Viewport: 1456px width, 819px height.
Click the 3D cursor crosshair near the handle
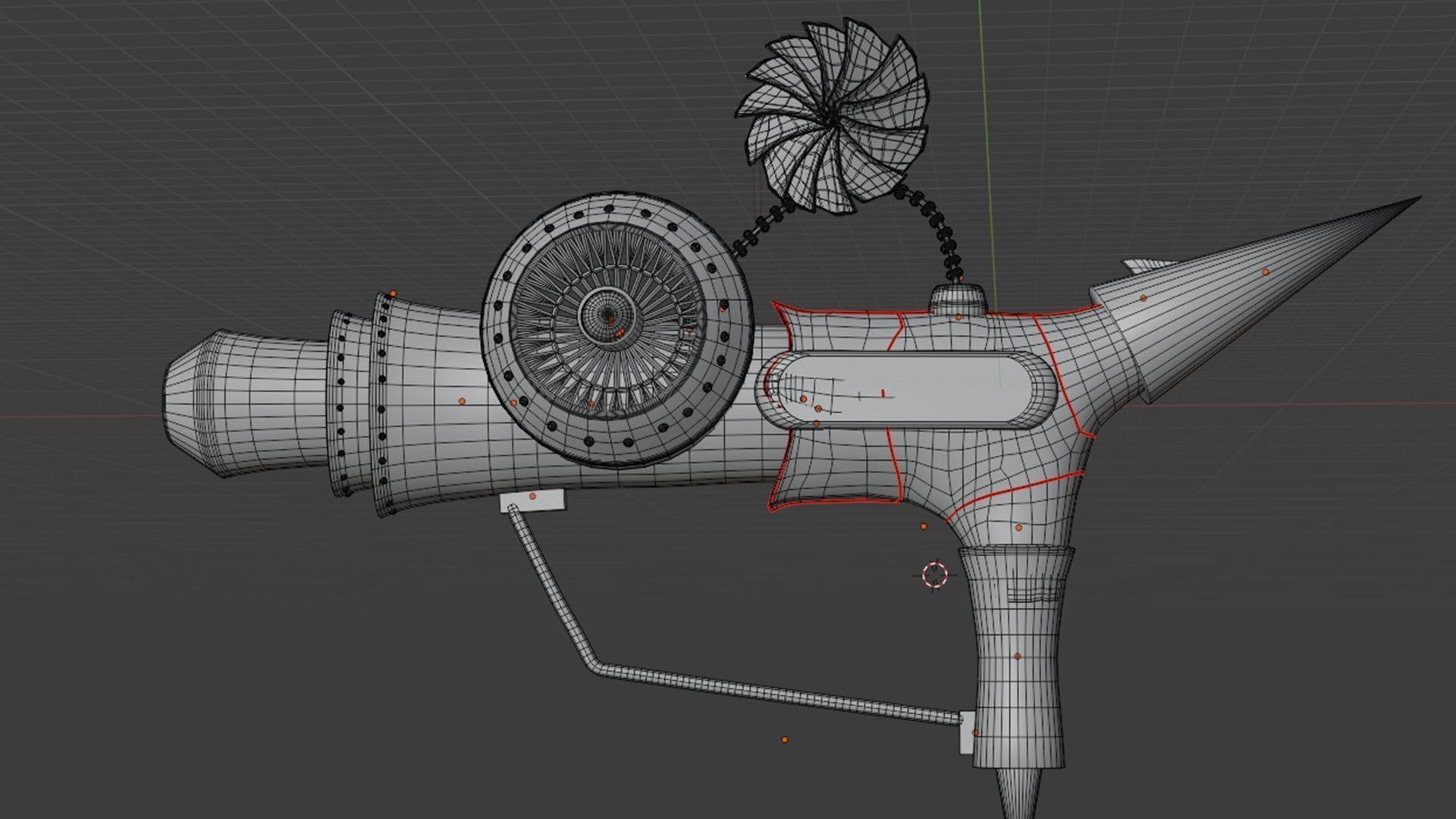pyautogui.click(x=935, y=575)
